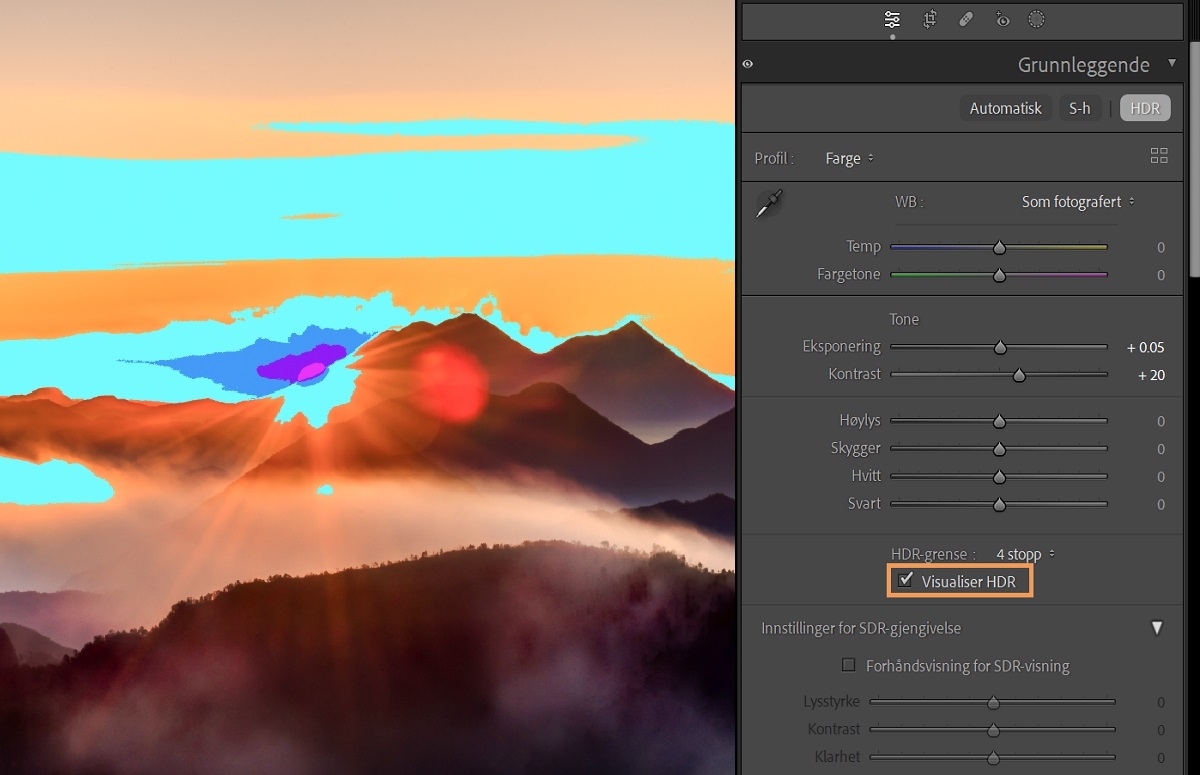Select the Edit sliders tool
This screenshot has width=1200, height=775.
892,19
